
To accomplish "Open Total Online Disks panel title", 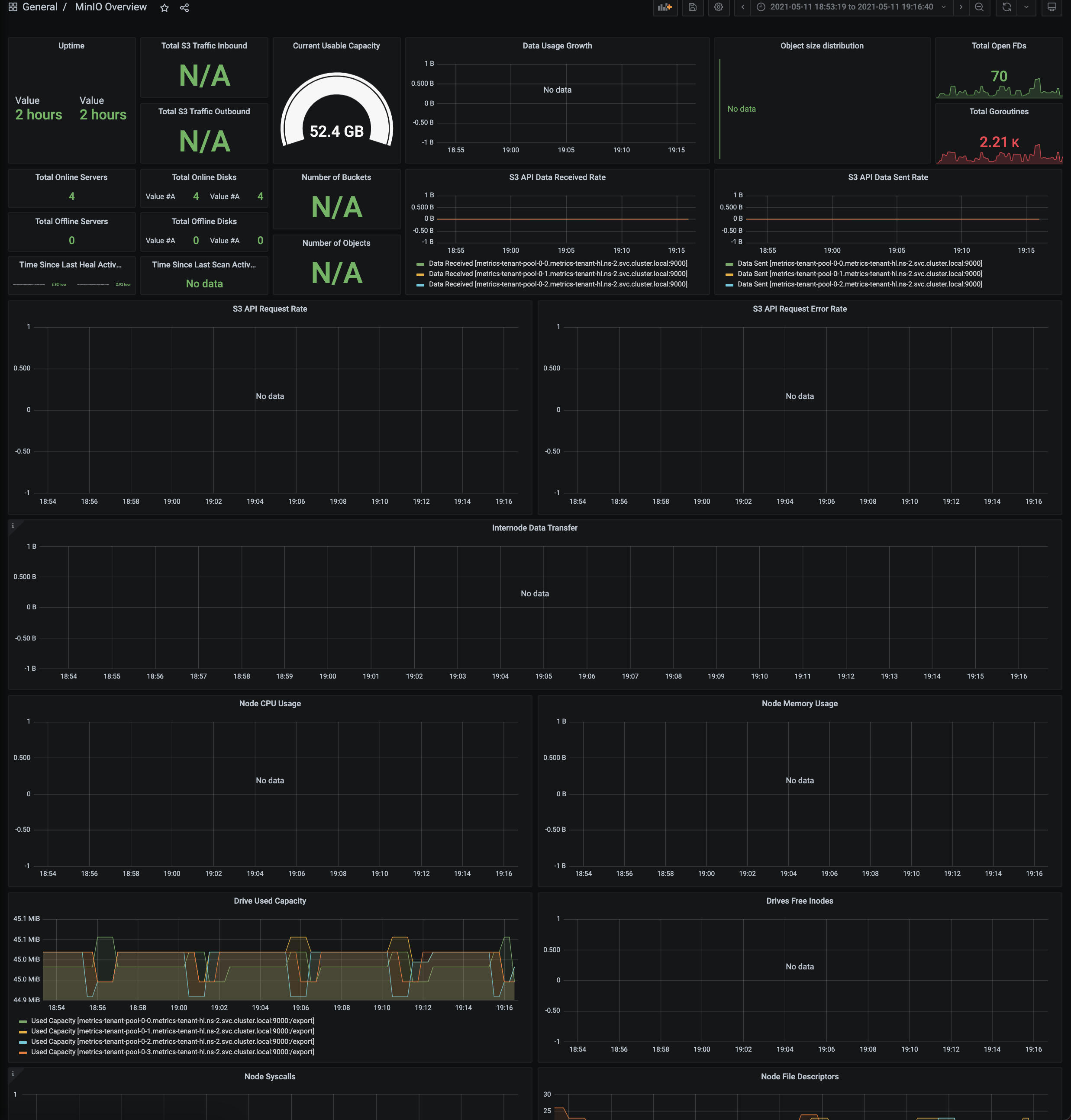I will pos(204,177).
